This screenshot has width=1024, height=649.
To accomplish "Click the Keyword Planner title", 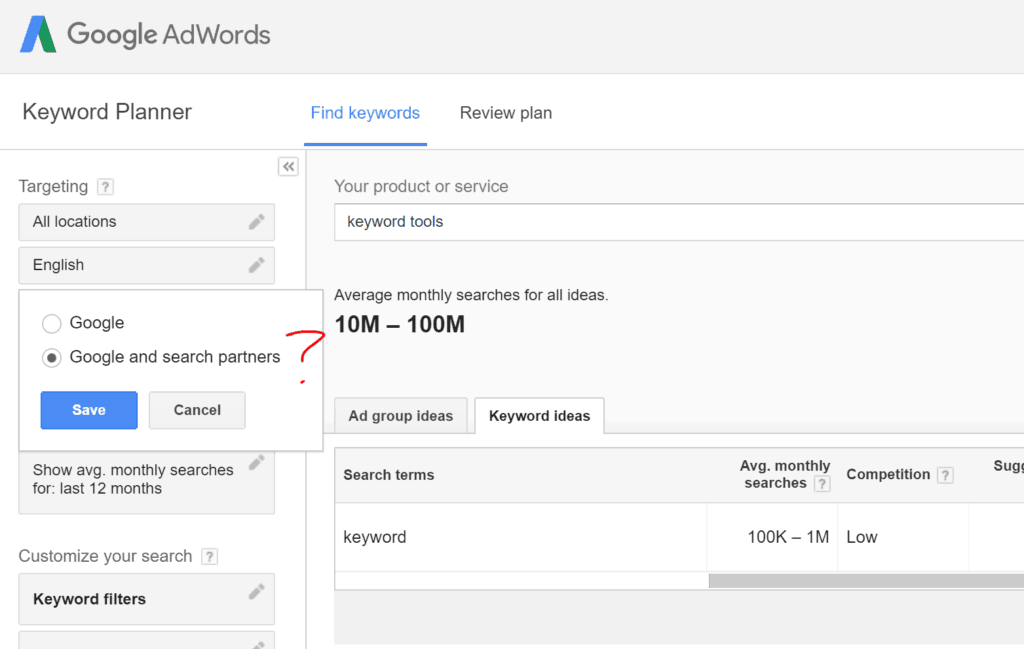I will (107, 112).
